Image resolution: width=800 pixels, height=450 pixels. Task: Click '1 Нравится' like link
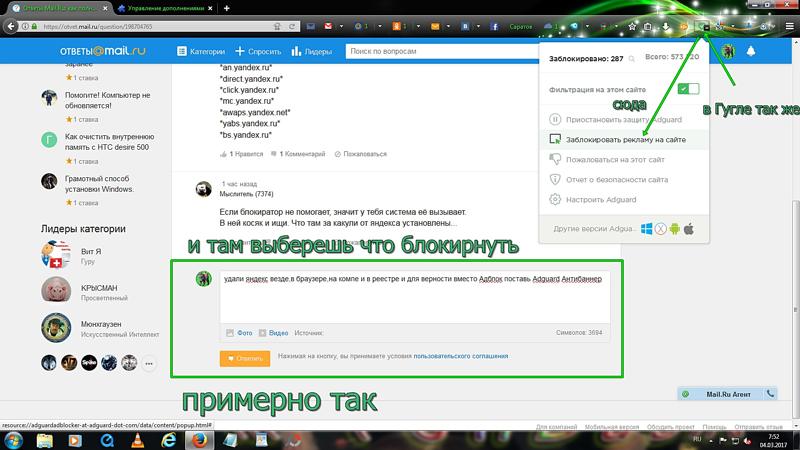point(242,154)
